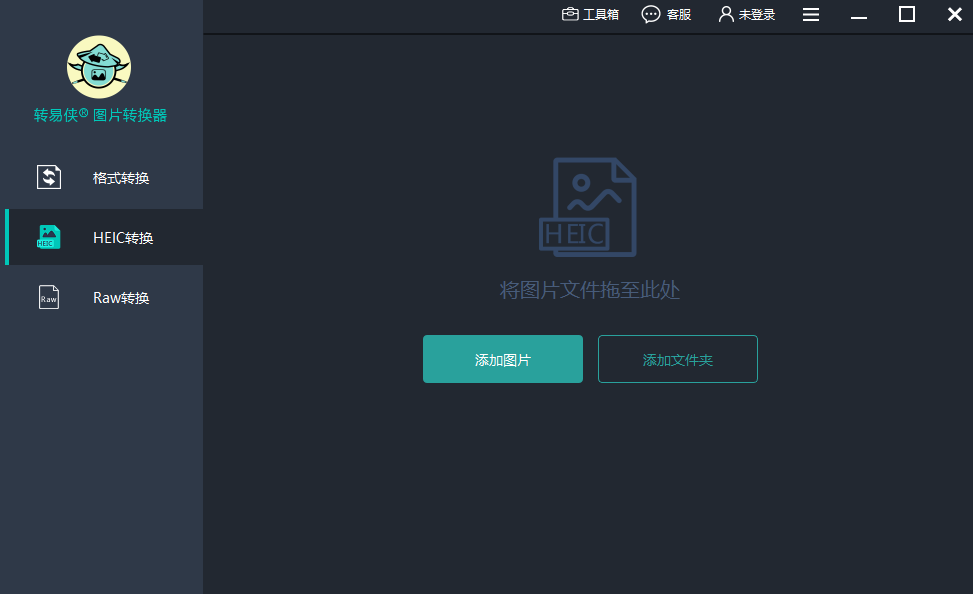
Task: Click the large HEIC drop zone icon
Action: point(588,207)
